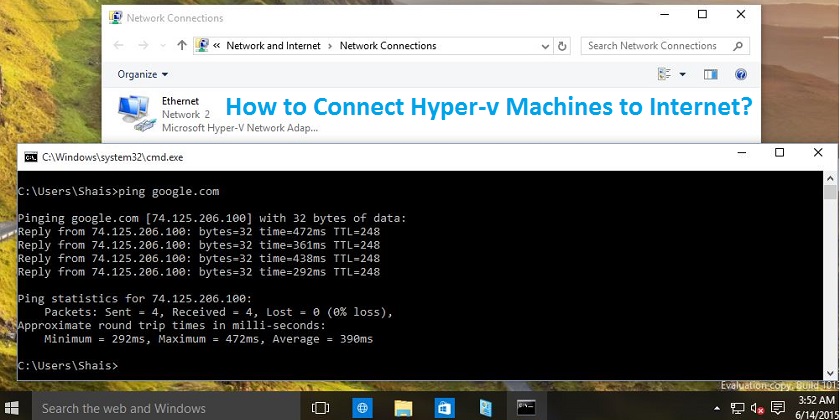Go up one folder level
The image size is (840, 420).
182,46
